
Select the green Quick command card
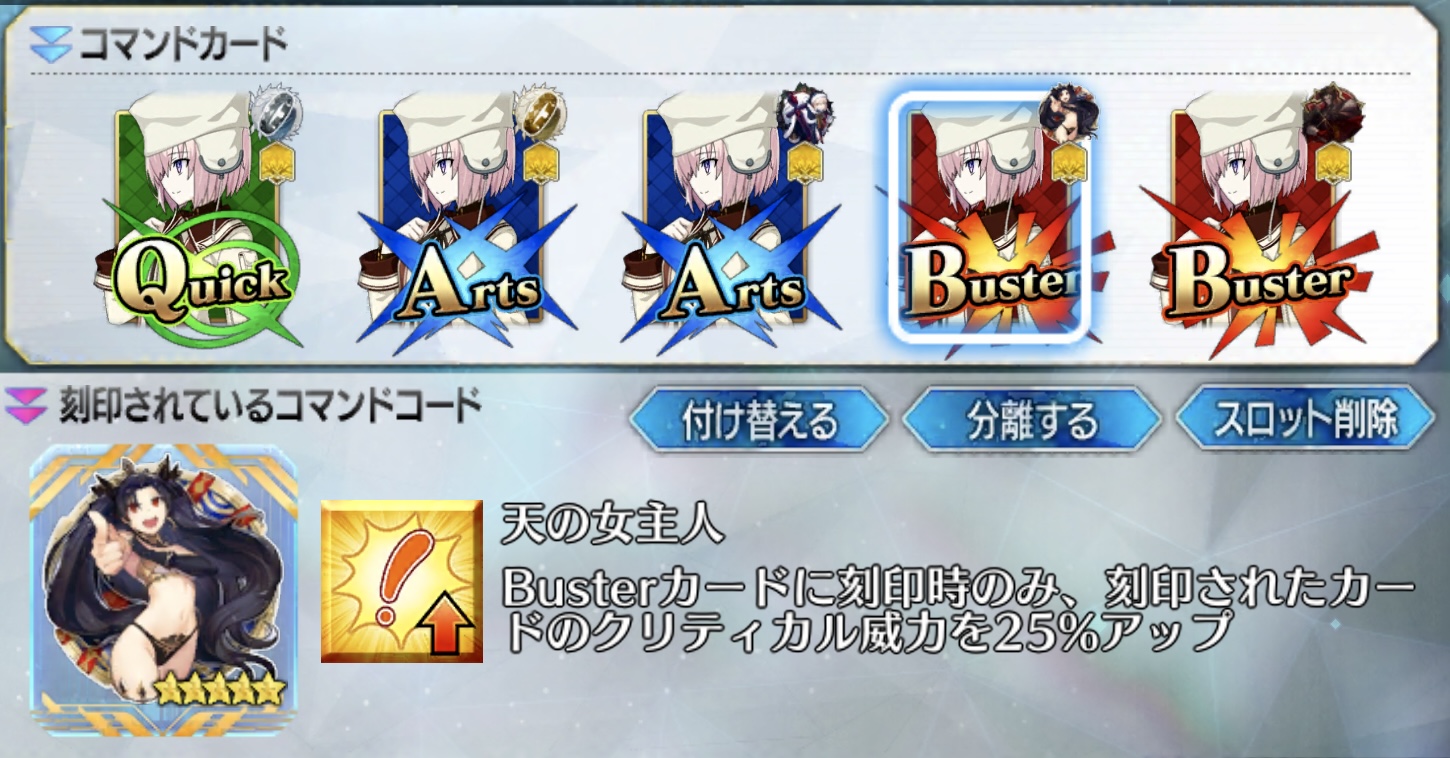(x=200, y=220)
